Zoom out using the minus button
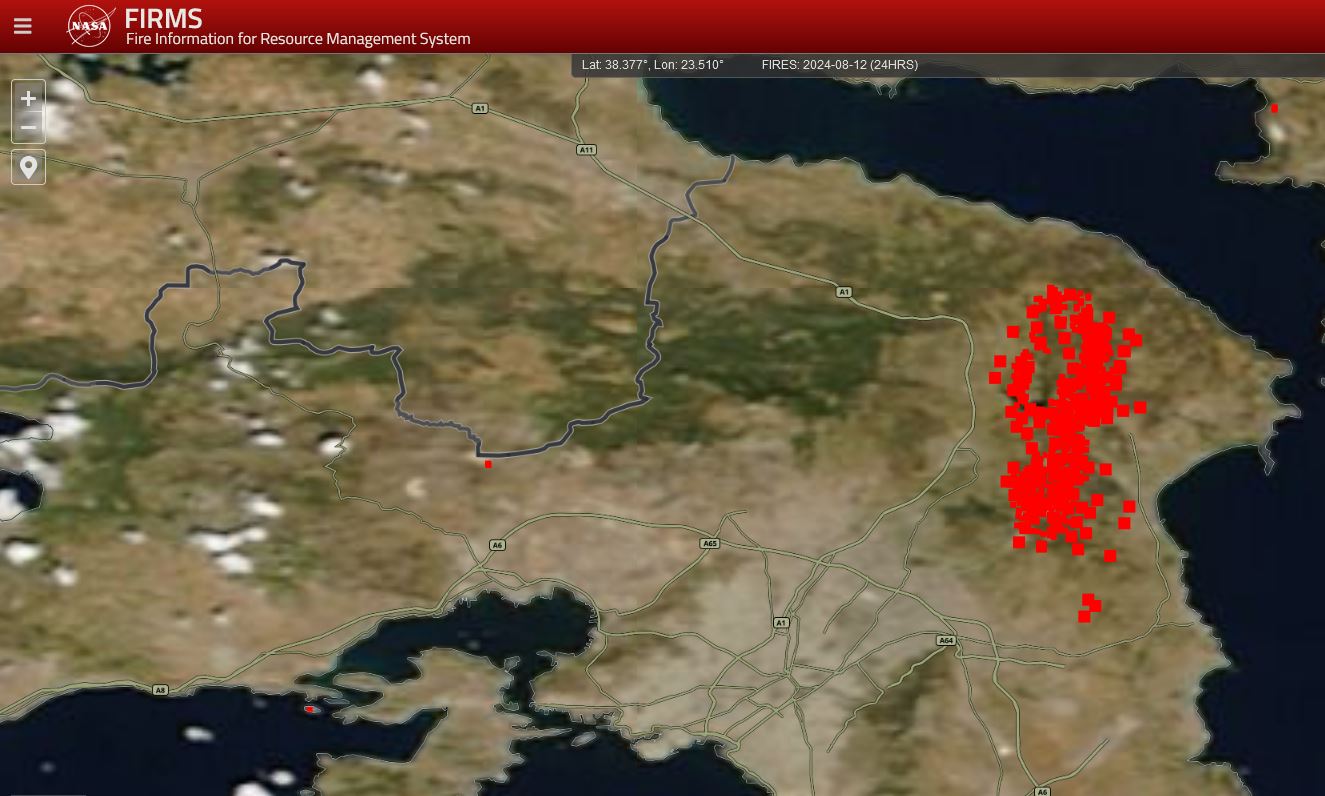Screen dimensions: 1325x796 (28, 128)
